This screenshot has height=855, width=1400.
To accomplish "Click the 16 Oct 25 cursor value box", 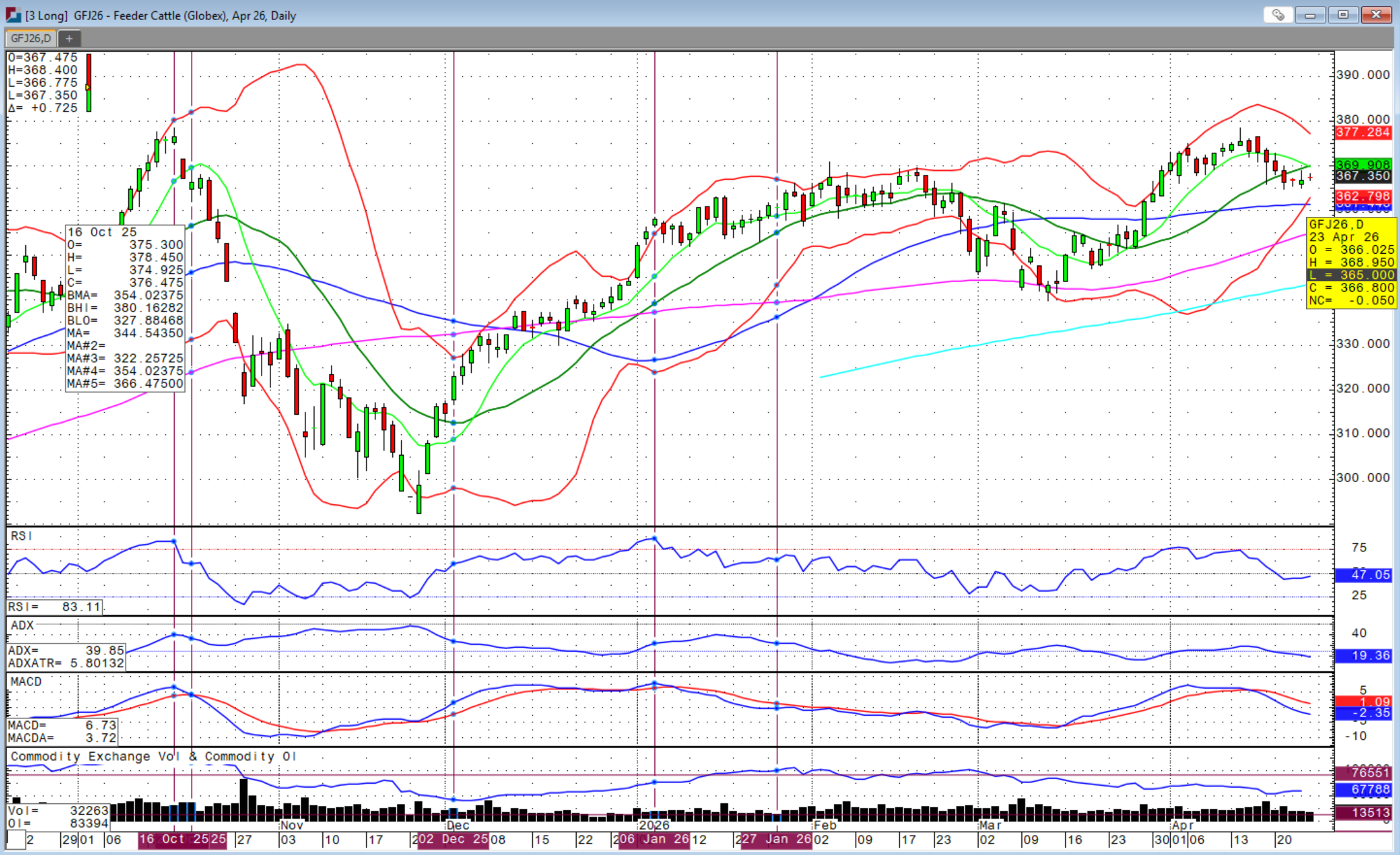I will 125,307.
